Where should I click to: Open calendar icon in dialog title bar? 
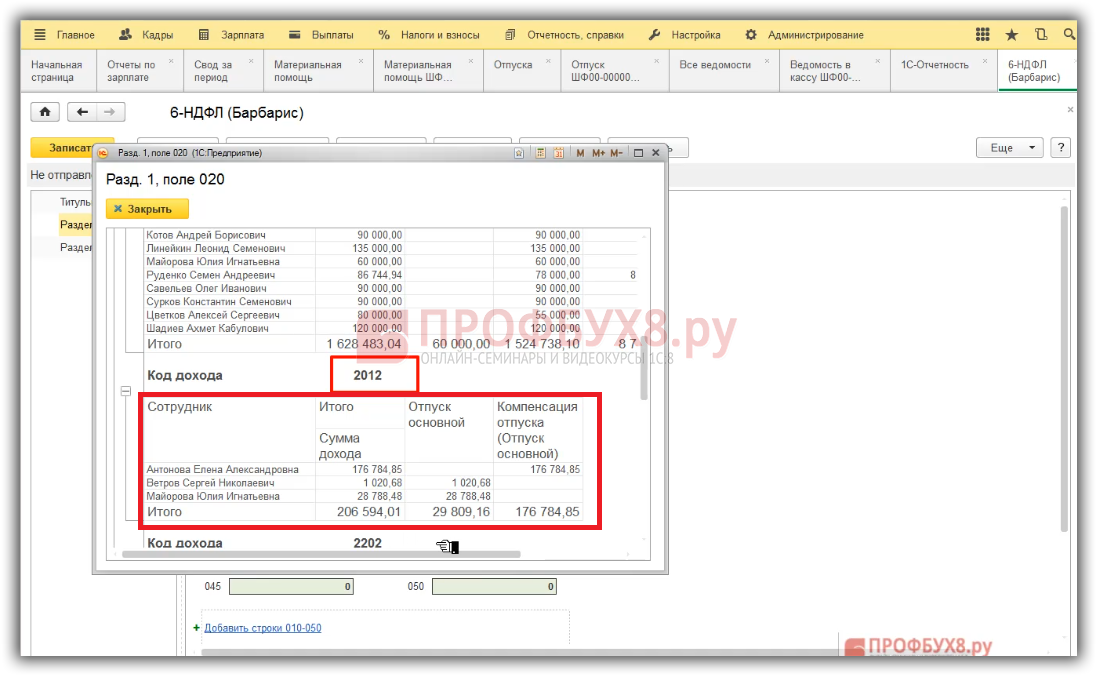[x=558, y=153]
